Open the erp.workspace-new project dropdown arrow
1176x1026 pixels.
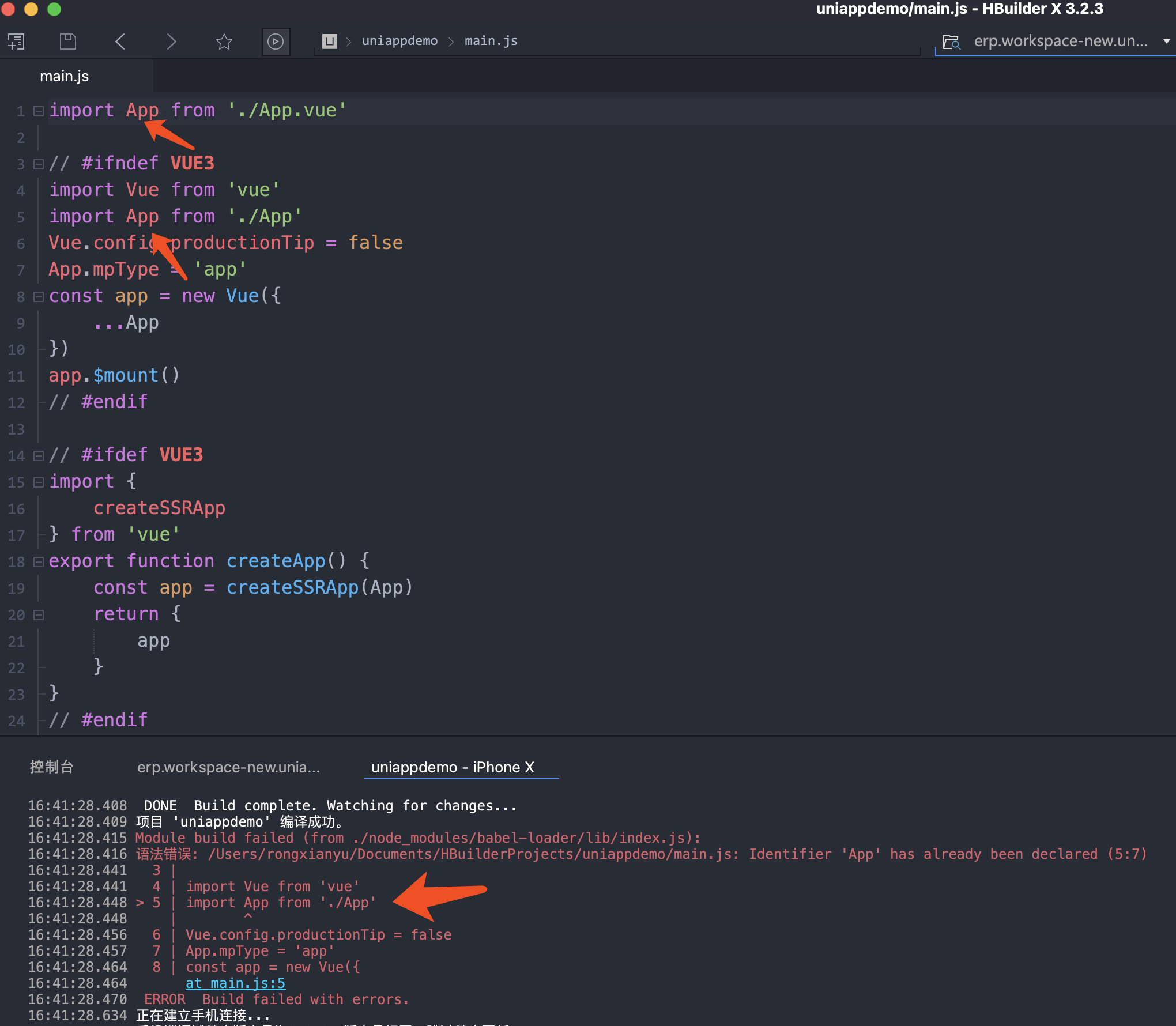pos(1166,42)
